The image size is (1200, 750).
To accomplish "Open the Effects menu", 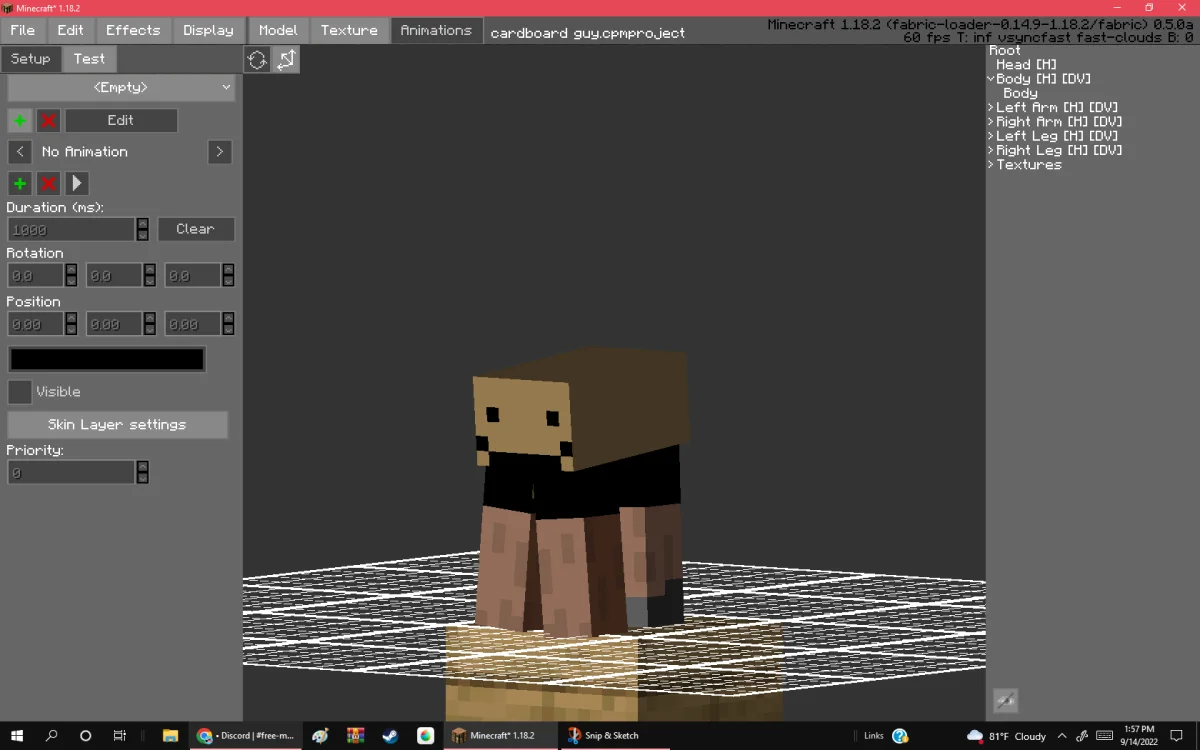I will [133, 31].
